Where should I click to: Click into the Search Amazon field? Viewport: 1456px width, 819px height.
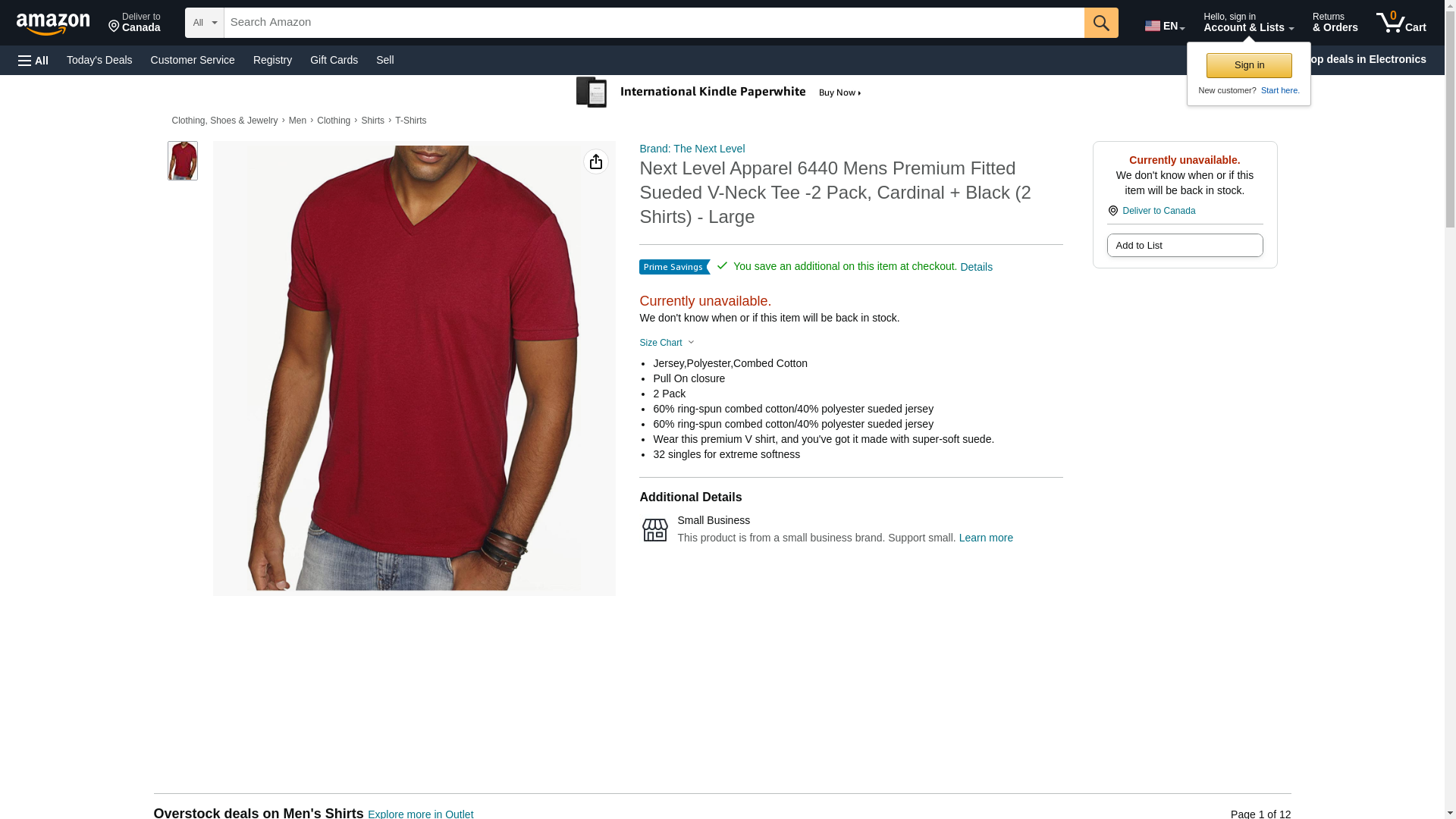pos(654,23)
